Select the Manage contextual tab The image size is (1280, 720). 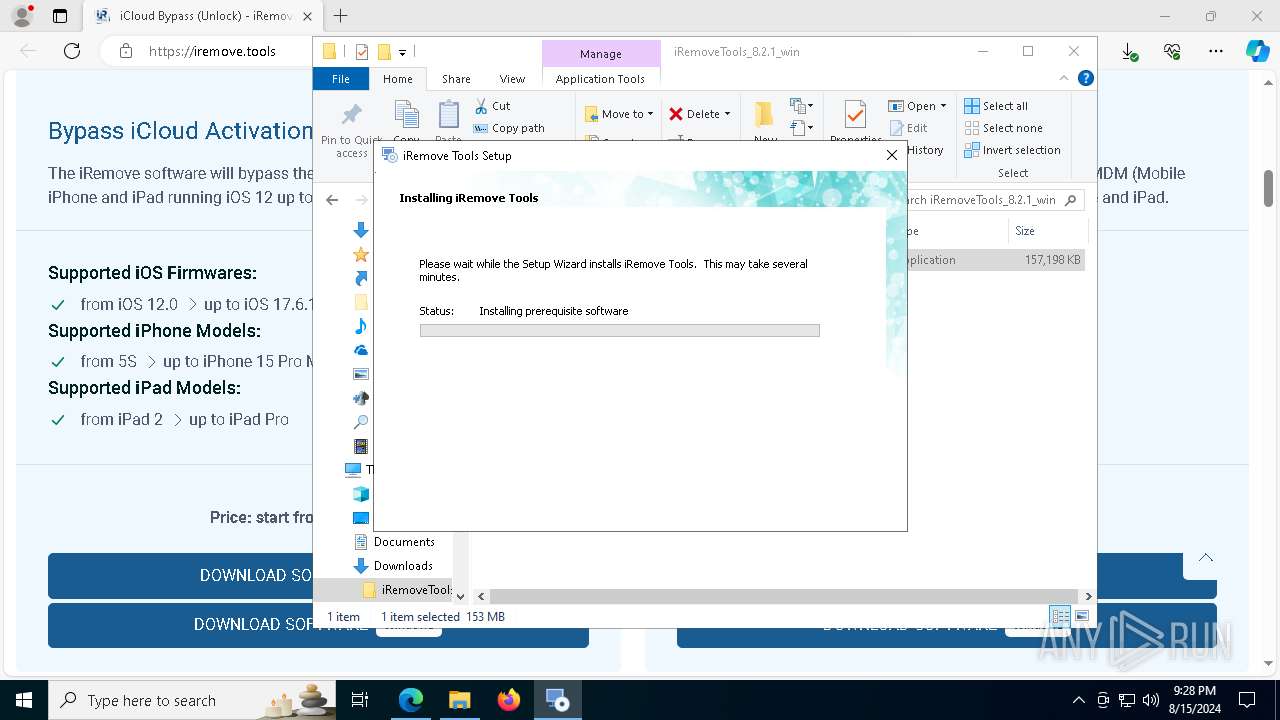coord(600,54)
